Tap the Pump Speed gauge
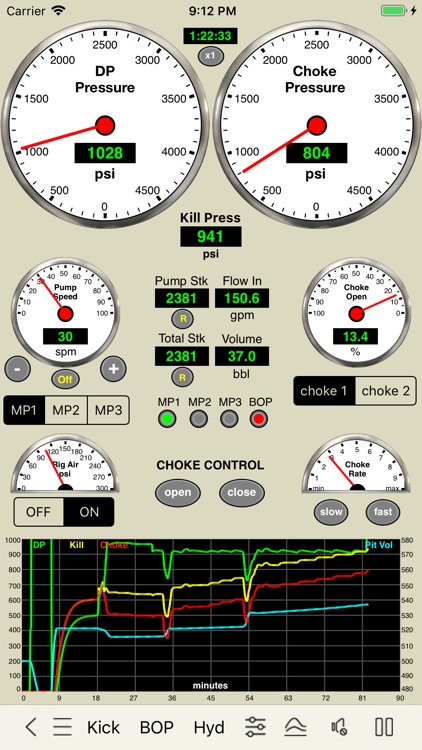 tap(65, 313)
